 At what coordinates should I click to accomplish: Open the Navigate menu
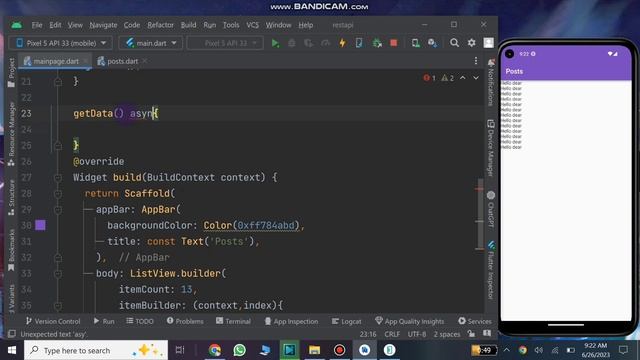[103, 25]
